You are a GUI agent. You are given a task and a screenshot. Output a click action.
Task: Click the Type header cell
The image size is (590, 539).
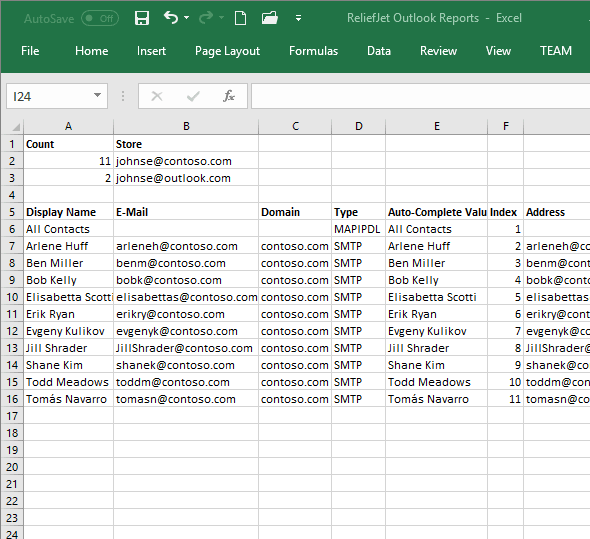click(359, 212)
